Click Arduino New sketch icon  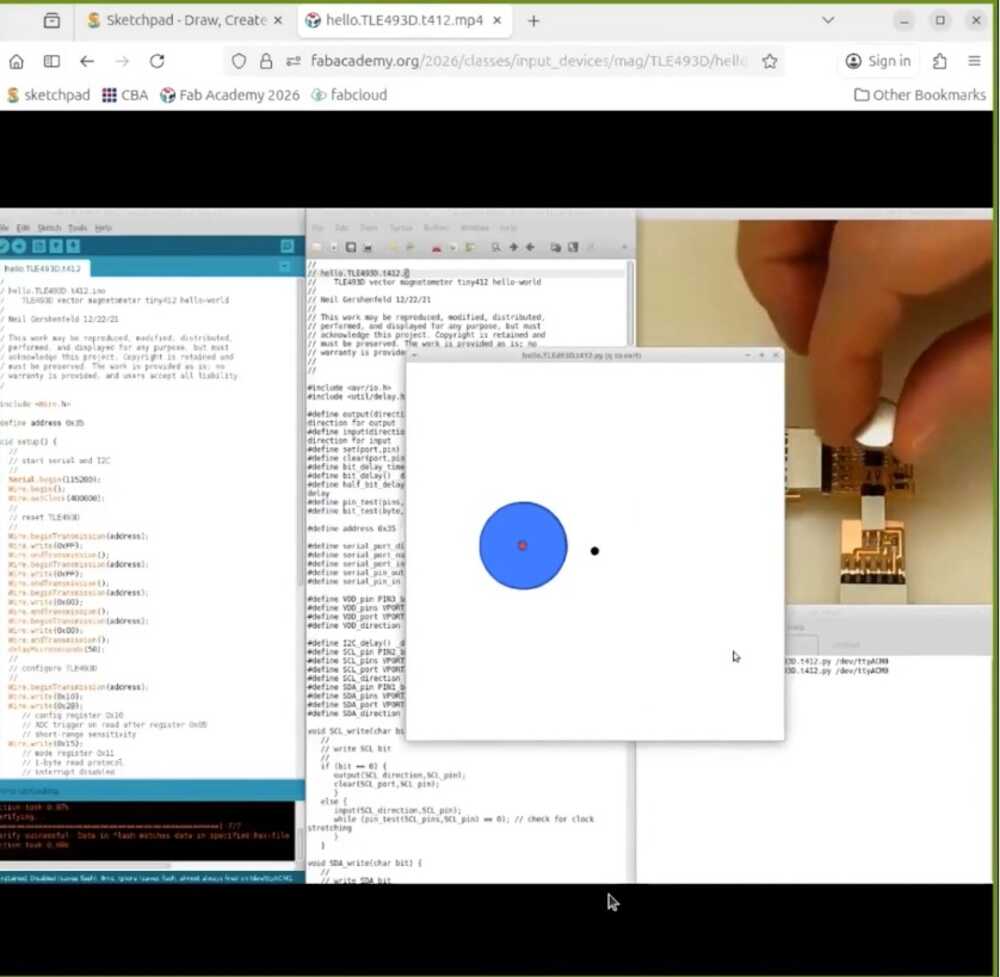click(x=40, y=247)
